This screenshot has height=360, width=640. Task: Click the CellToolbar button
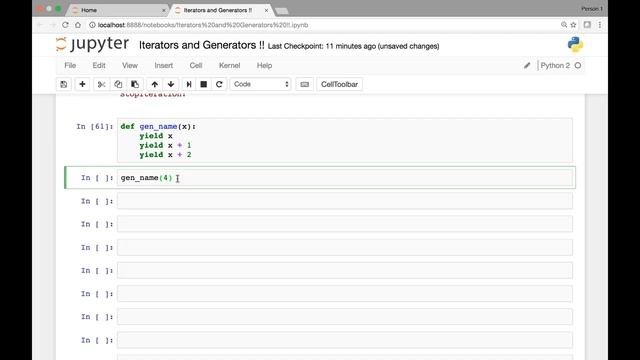point(339,84)
